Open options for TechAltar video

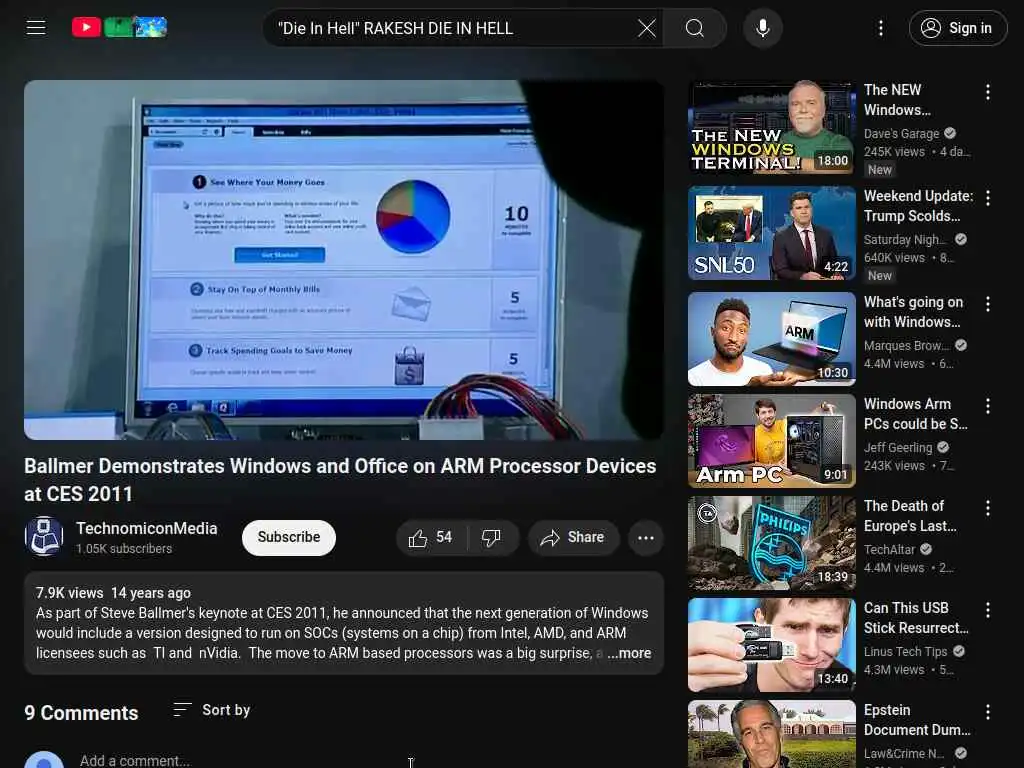tap(988, 507)
